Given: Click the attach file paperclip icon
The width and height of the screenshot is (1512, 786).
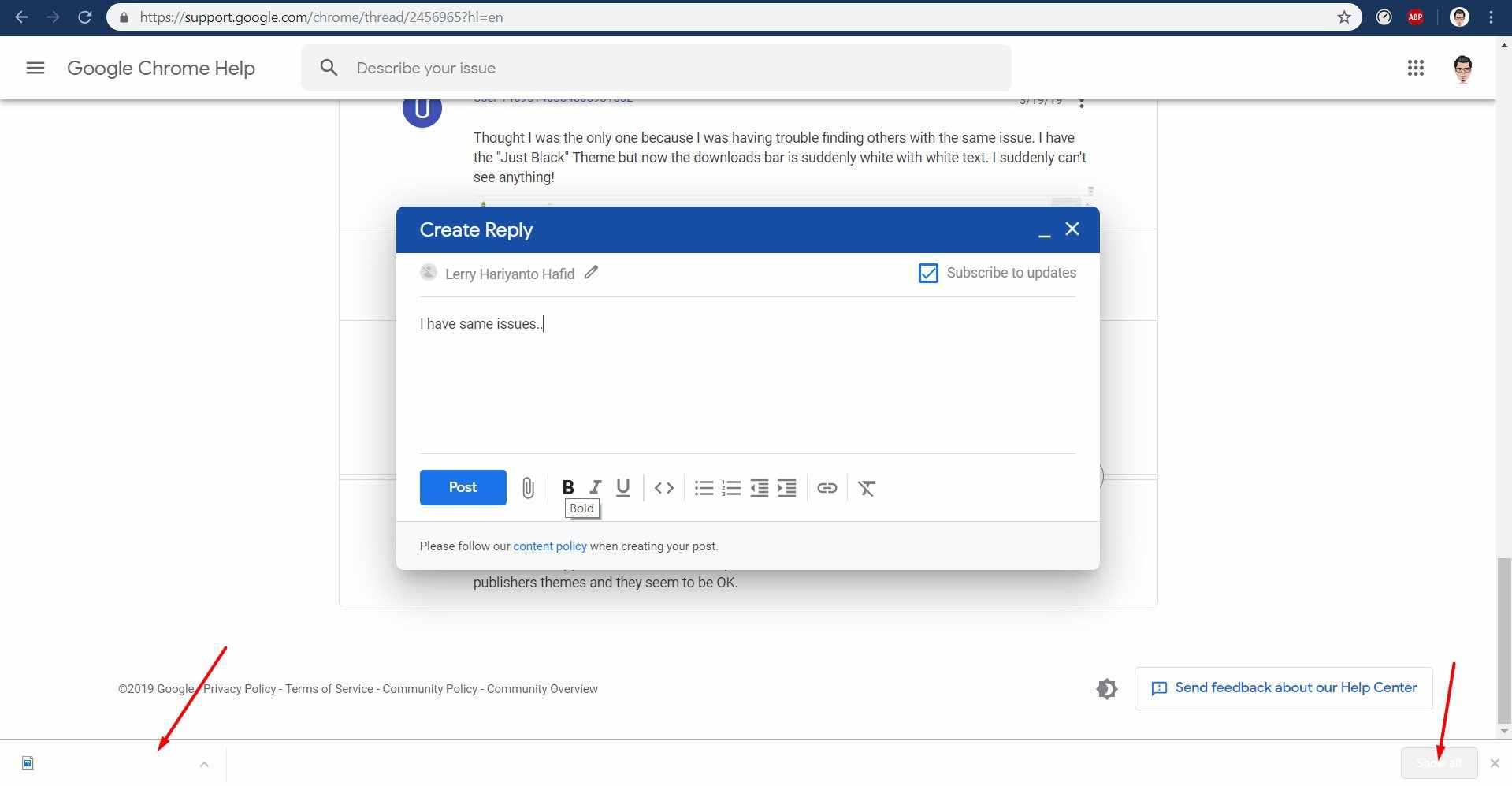Looking at the screenshot, I should point(528,488).
